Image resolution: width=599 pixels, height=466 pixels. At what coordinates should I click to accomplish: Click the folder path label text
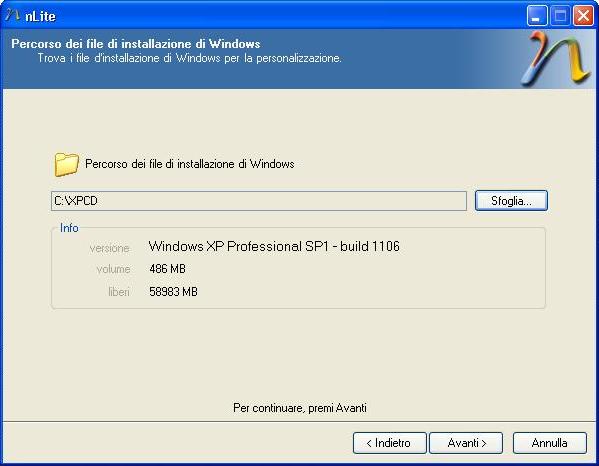tap(189, 164)
